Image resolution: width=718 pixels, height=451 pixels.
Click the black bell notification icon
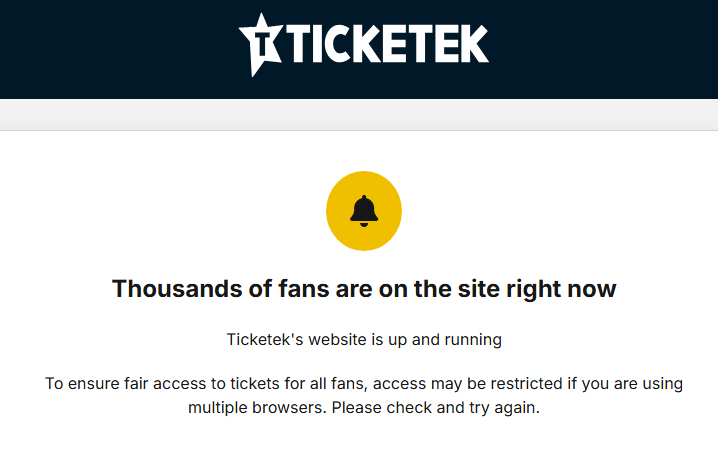tap(364, 210)
